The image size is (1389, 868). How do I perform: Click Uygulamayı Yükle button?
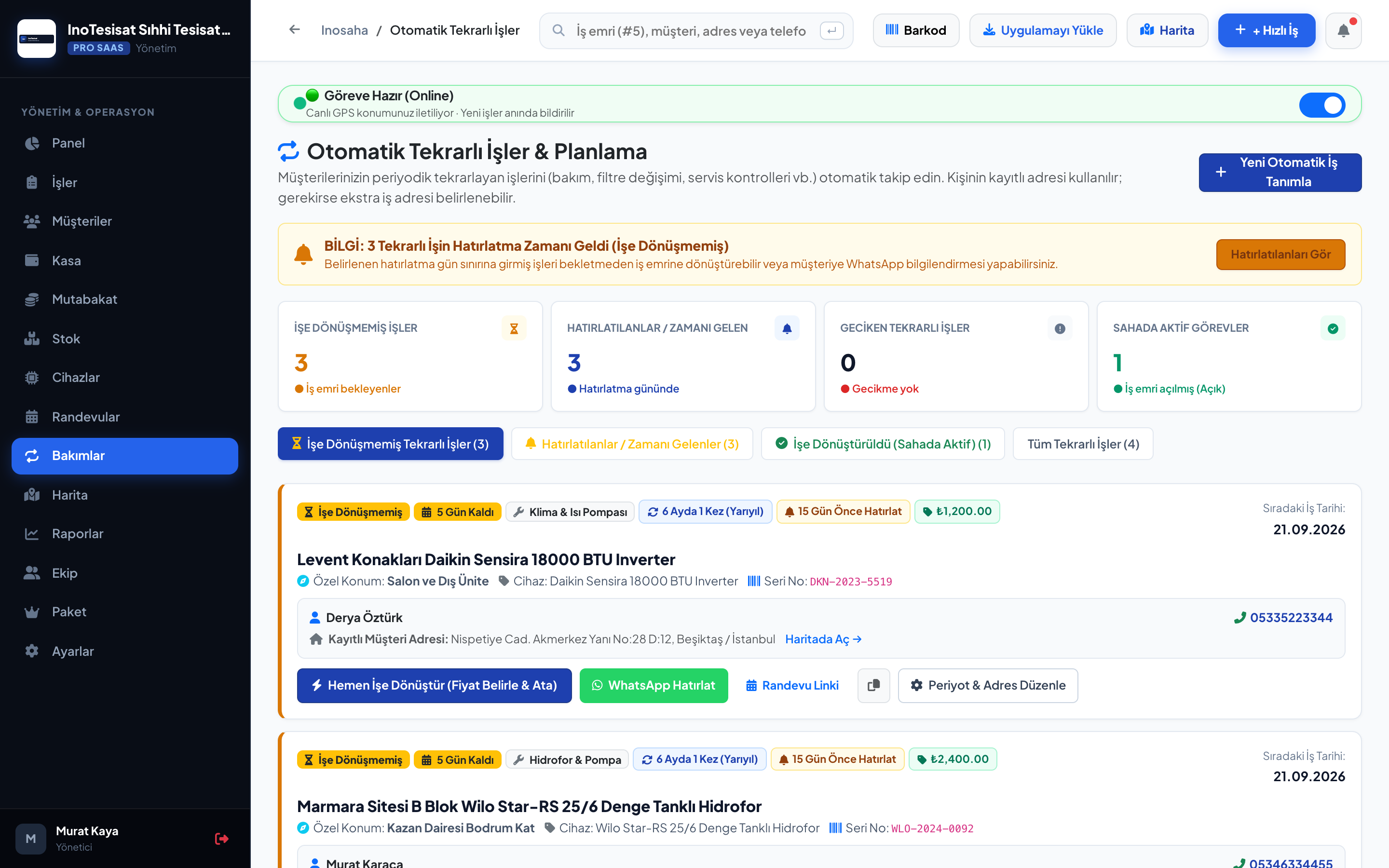(1043, 30)
